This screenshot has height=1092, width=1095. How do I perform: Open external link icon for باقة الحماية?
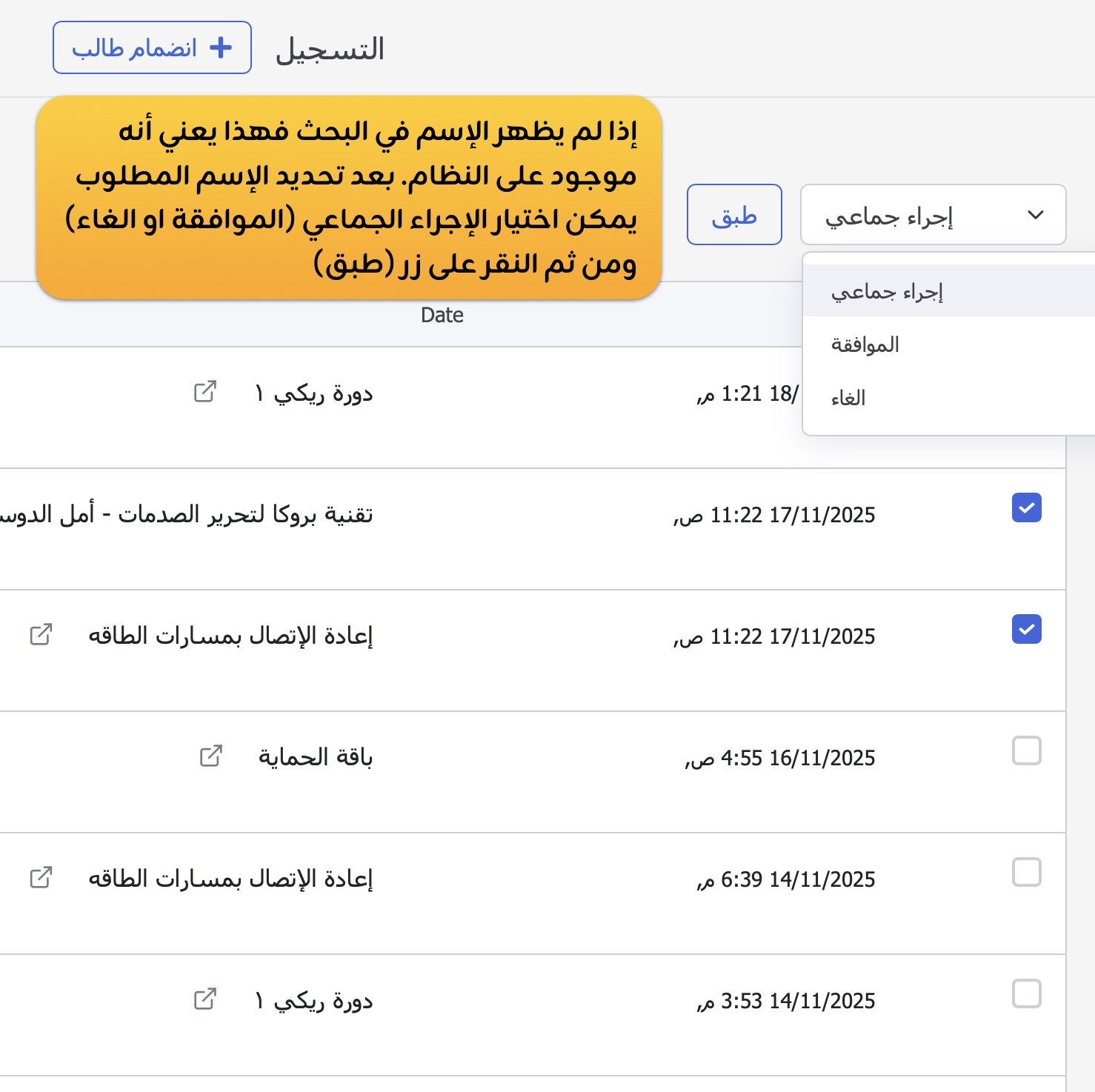tap(211, 756)
